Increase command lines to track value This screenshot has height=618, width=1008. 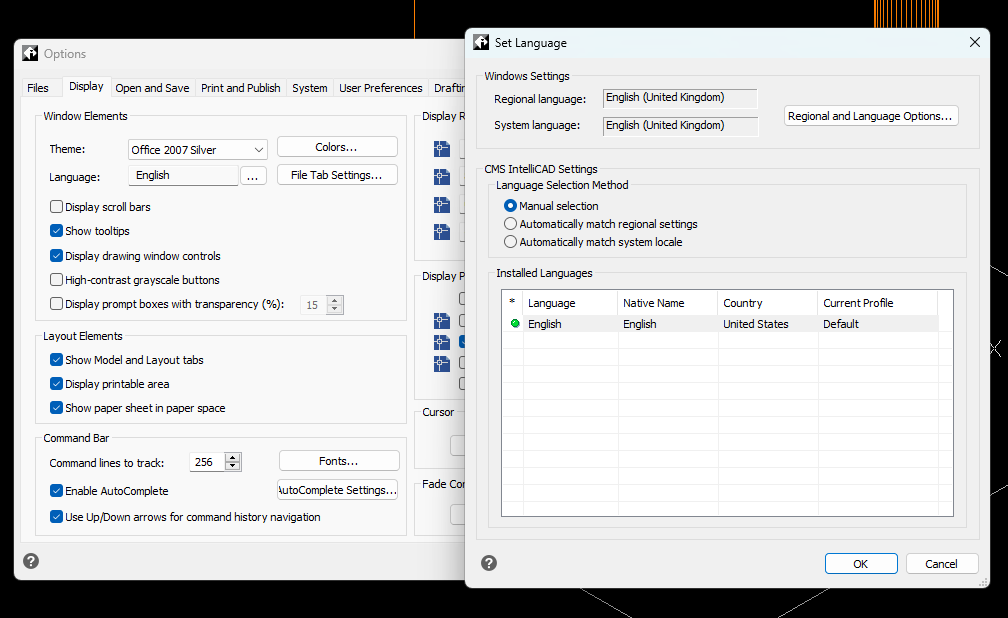pyautogui.click(x=233, y=457)
